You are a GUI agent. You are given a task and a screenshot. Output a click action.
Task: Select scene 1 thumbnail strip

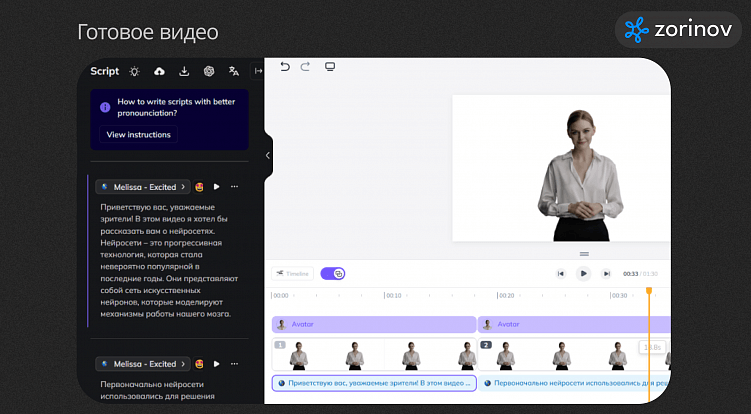click(374, 355)
